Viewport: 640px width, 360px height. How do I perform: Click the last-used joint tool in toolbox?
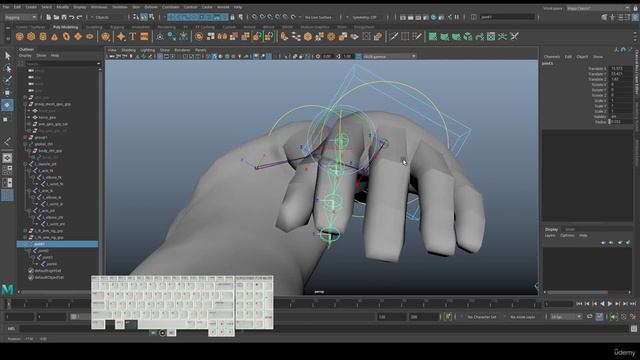[7, 142]
